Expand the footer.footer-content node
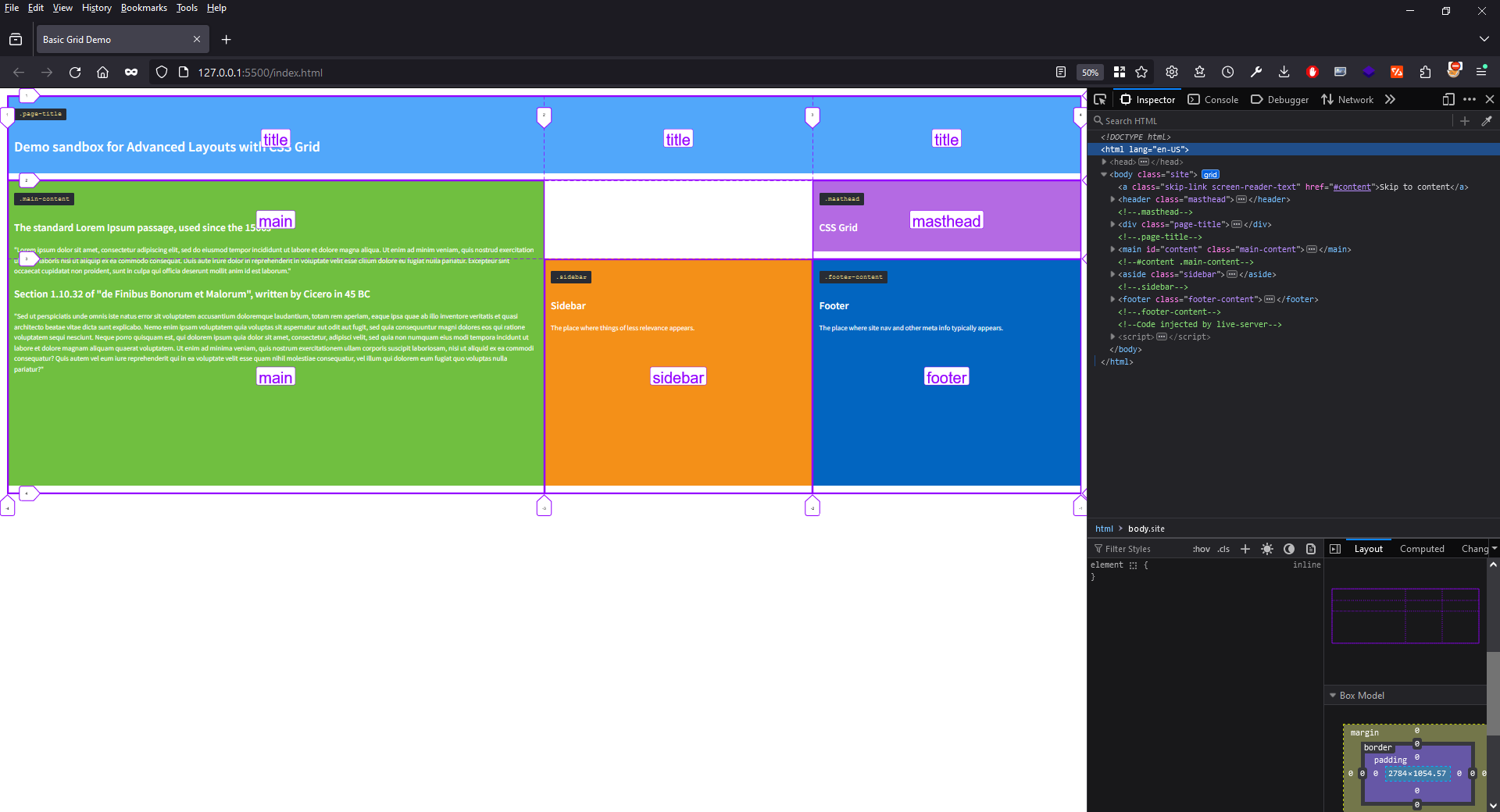 coord(1112,299)
